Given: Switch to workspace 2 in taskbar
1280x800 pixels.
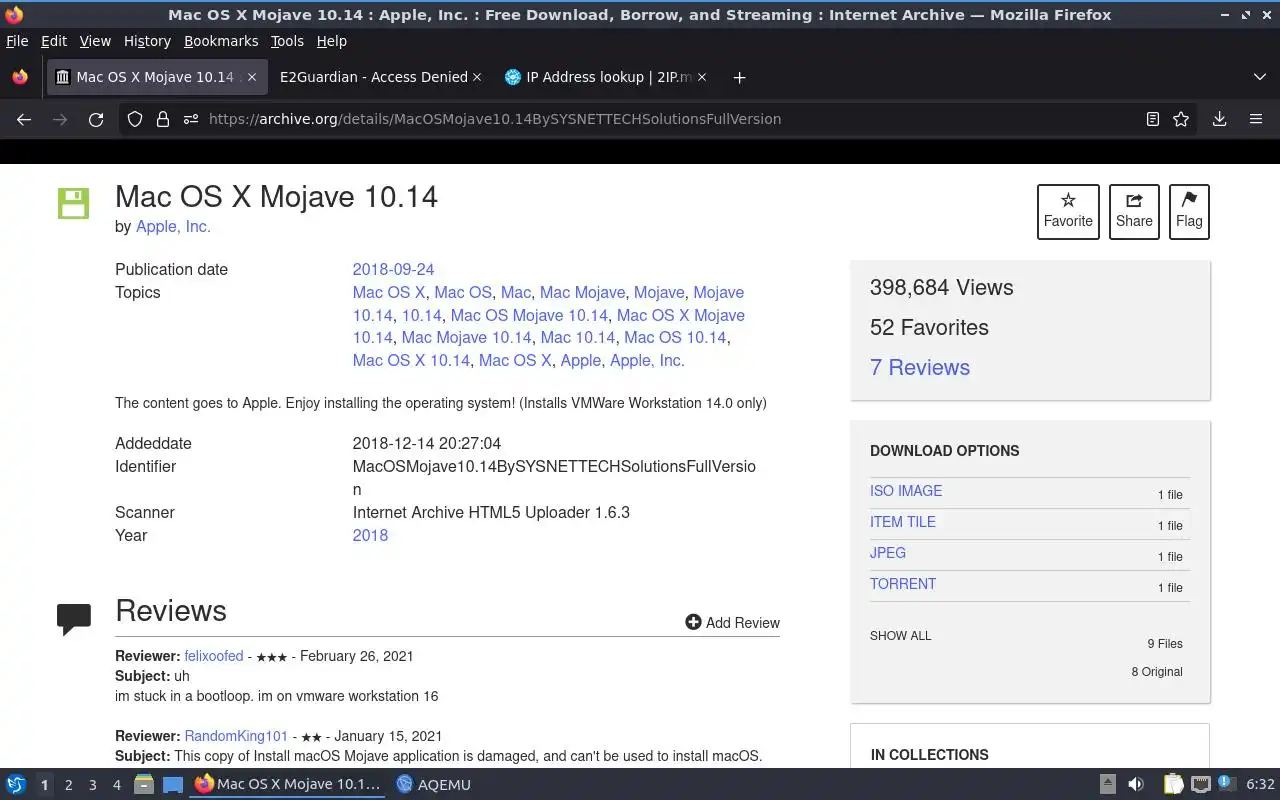Looking at the screenshot, I should click(68, 785).
